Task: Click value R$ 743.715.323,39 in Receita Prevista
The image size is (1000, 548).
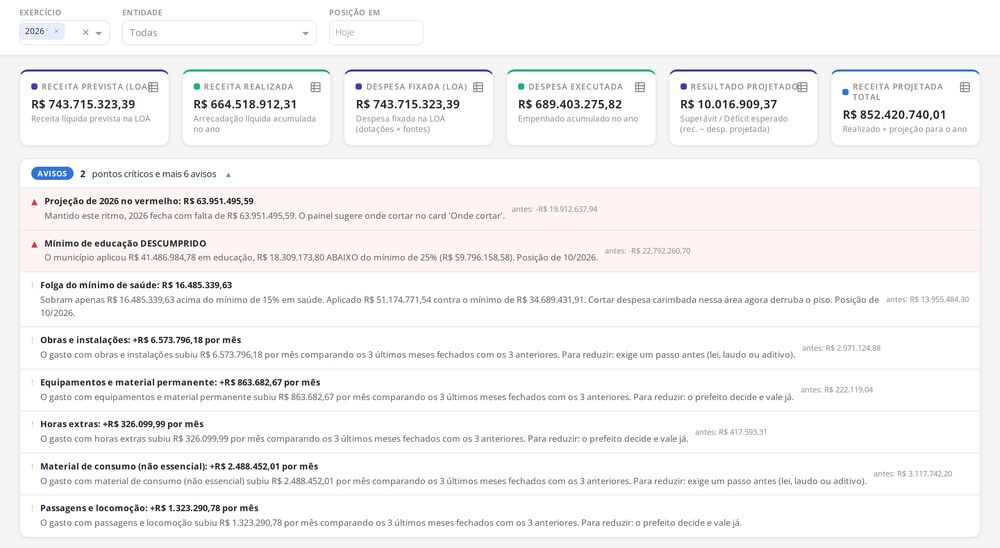Action: (x=83, y=104)
